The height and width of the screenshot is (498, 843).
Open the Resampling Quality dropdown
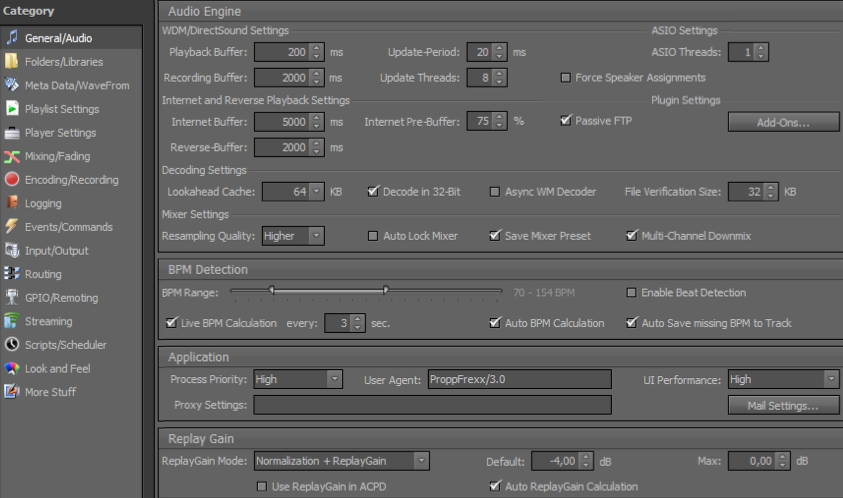point(317,236)
